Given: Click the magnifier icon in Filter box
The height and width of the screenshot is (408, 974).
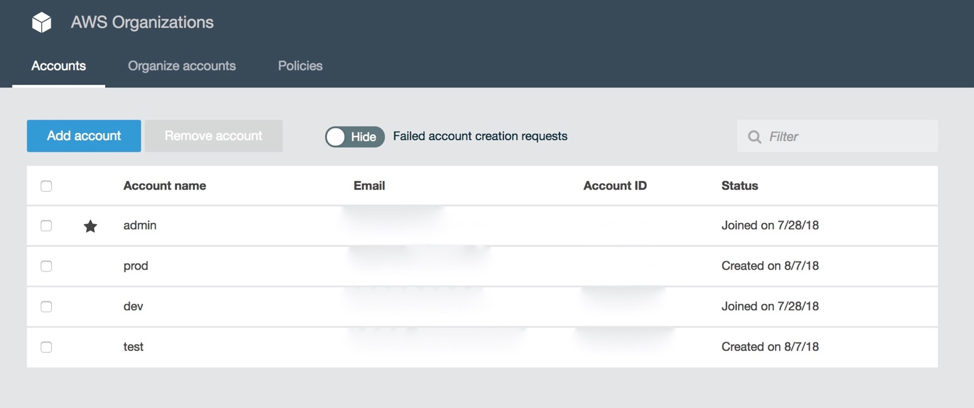Looking at the screenshot, I should point(755,137).
